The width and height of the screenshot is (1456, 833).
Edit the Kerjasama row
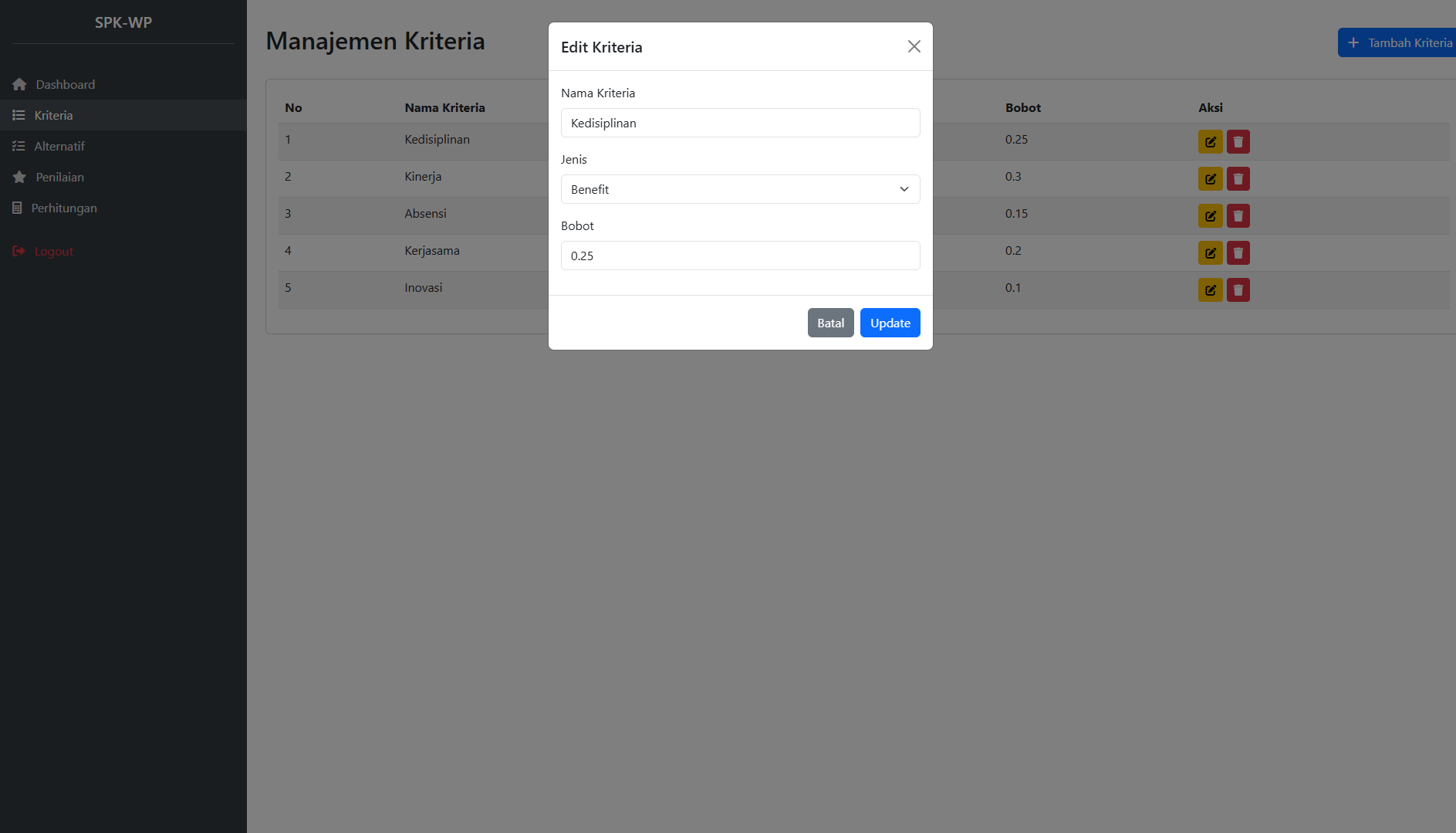click(1210, 253)
